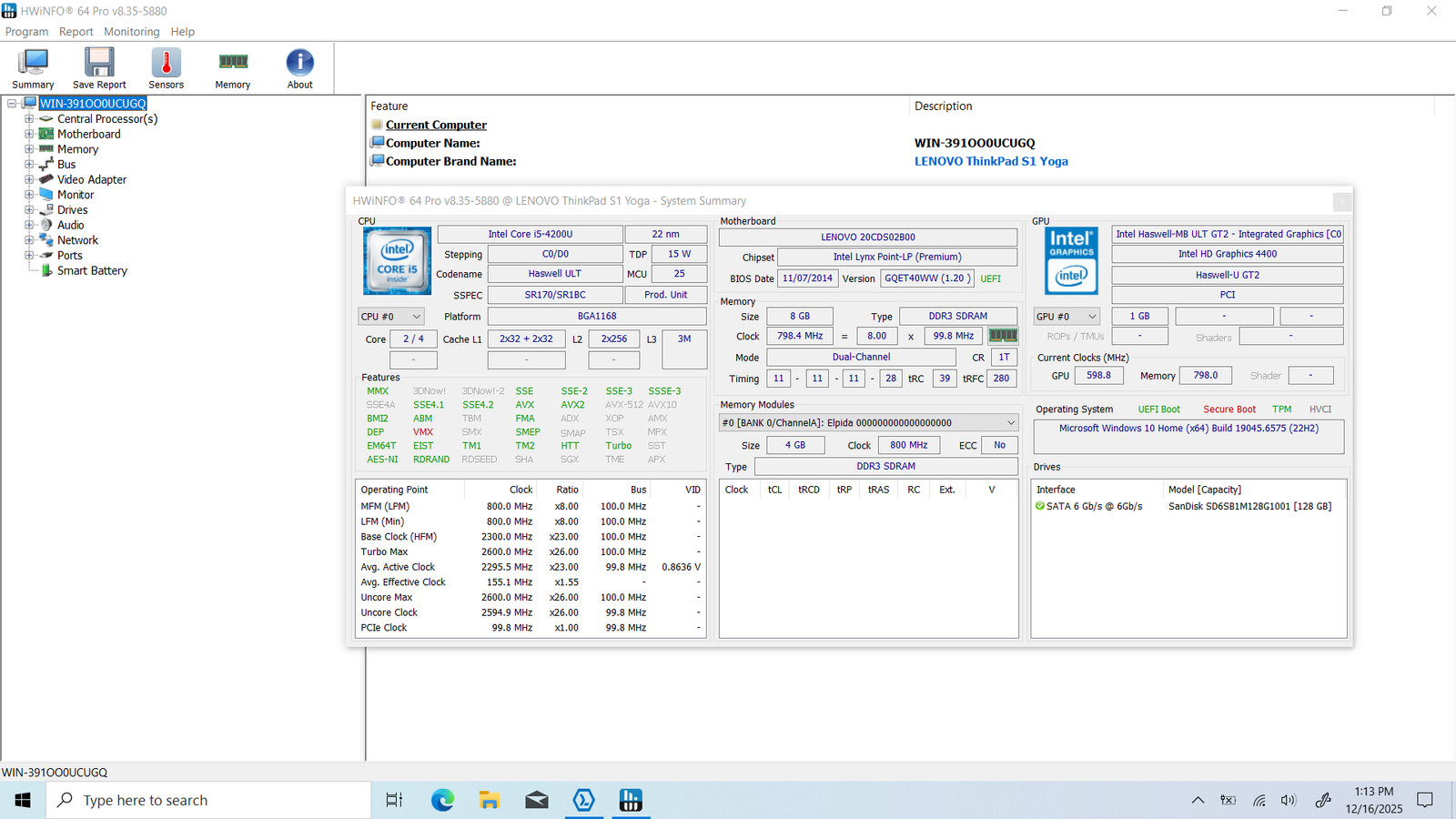Open the Help menu
This screenshot has height=819, width=1456.
pyautogui.click(x=183, y=32)
